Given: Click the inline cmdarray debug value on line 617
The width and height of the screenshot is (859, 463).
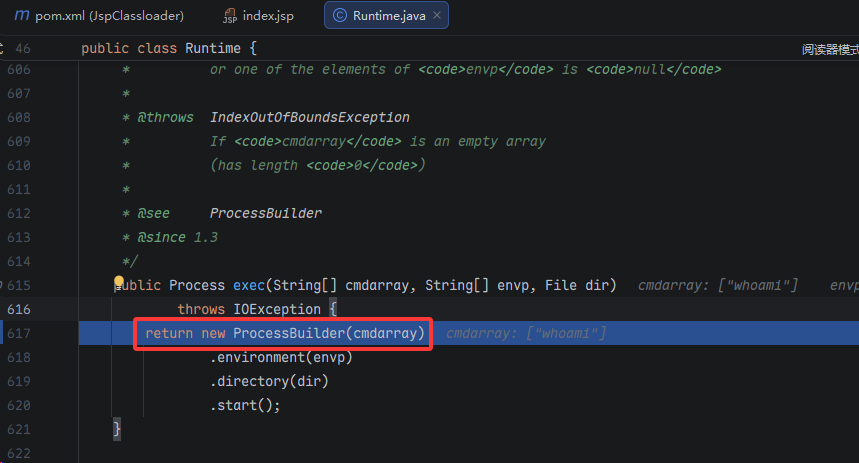Looking at the screenshot, I should (x=526, y=333).
